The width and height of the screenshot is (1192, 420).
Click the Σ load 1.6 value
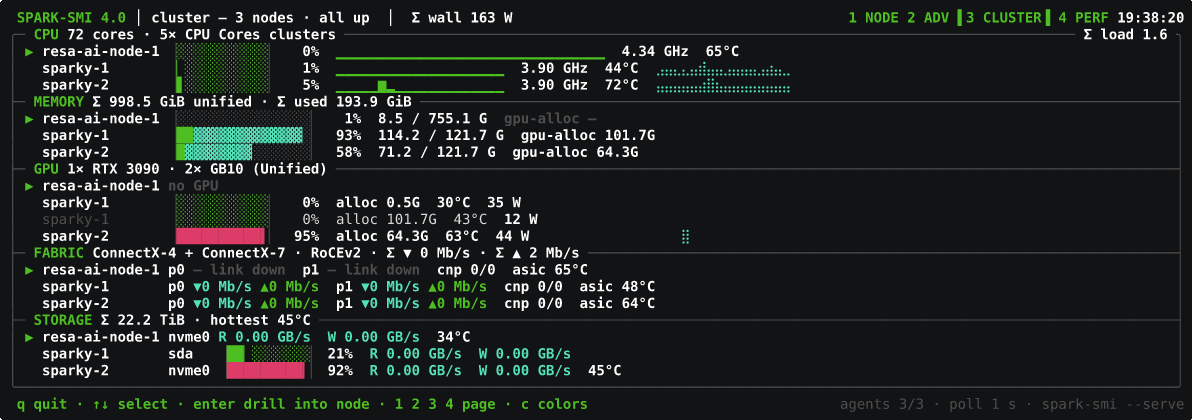[x=1125, y=35]
